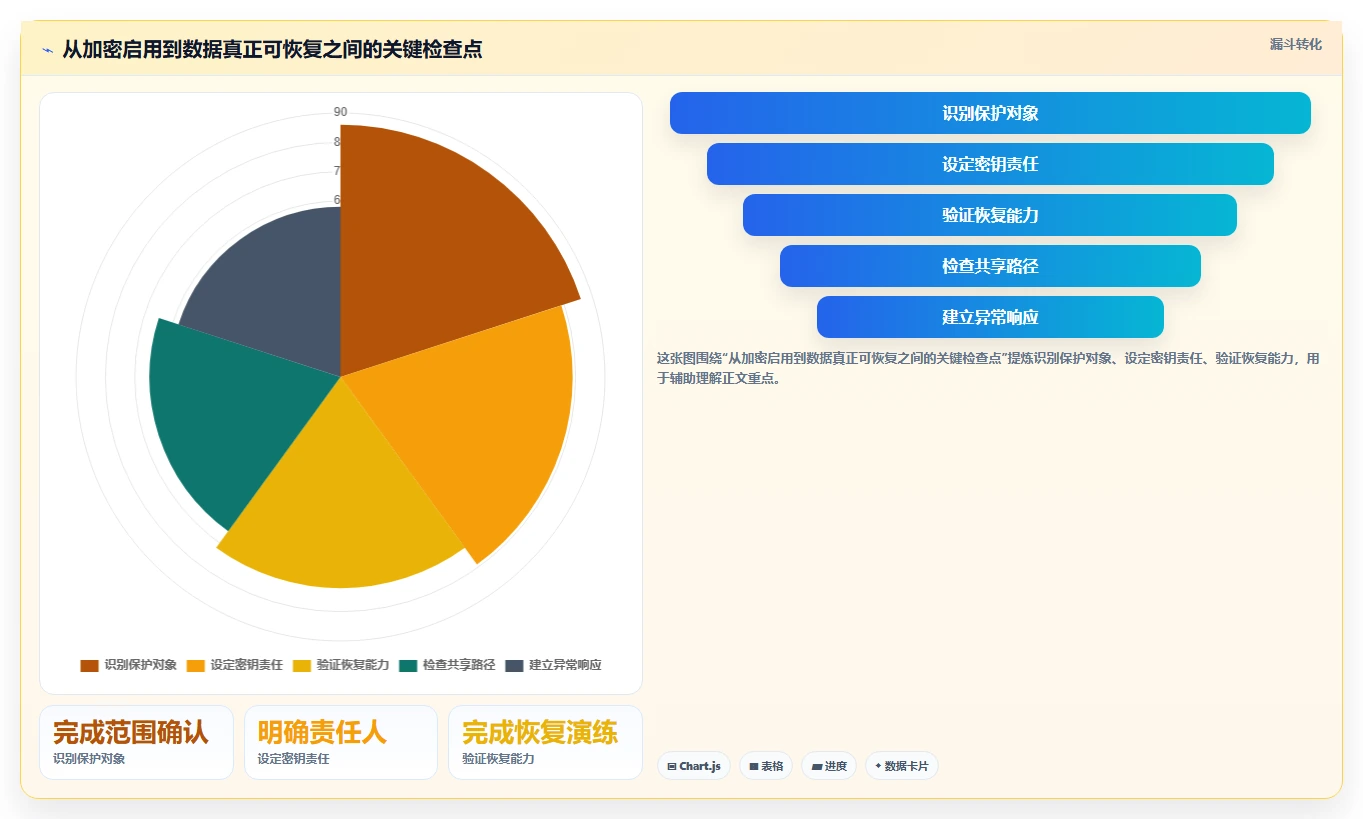Viewport: 1363px width, 819px height.
Task: Toggle 检查共享路径 legend swatch
Action: pos(407,665)
